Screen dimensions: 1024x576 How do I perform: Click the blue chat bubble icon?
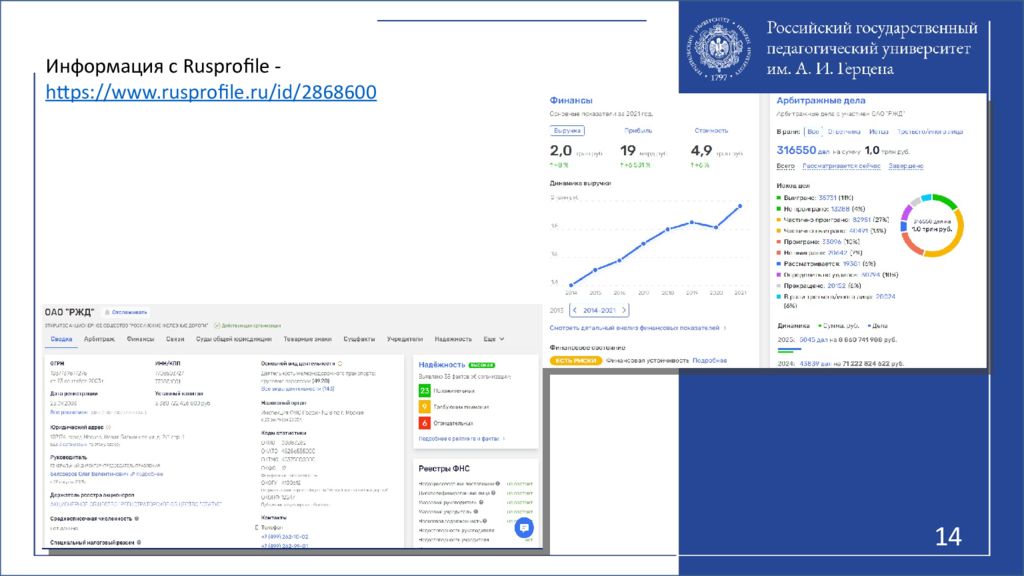pyautogui.click(x=524, y=528)
